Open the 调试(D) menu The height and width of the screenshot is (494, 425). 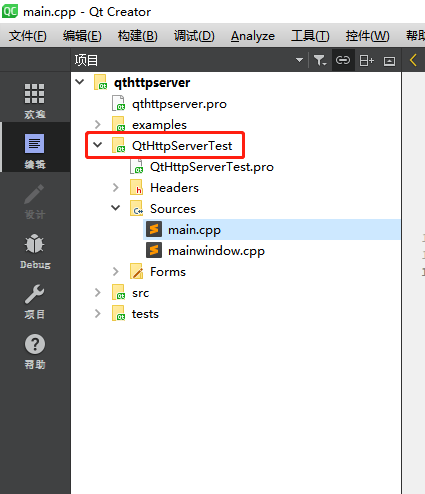click(194, 36)
